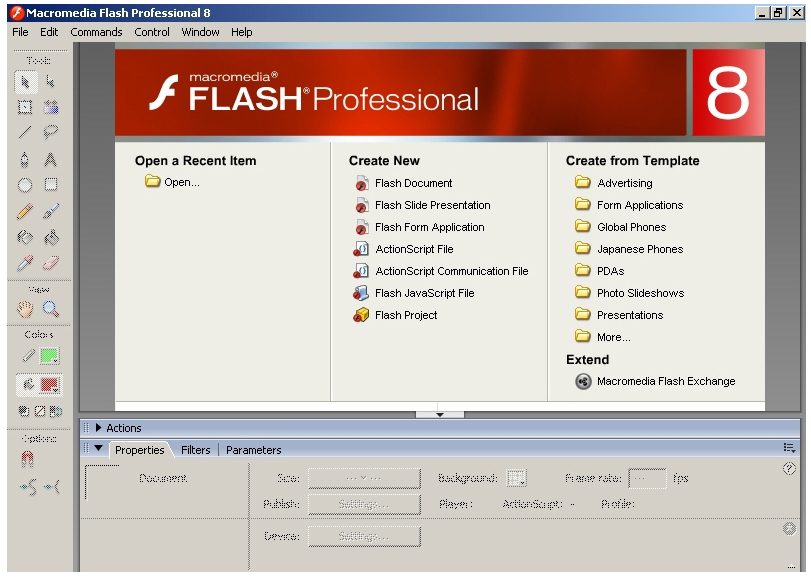Collapse the Properties panel triangle
This screenshot has width=811, height=577.
(98, 448)
